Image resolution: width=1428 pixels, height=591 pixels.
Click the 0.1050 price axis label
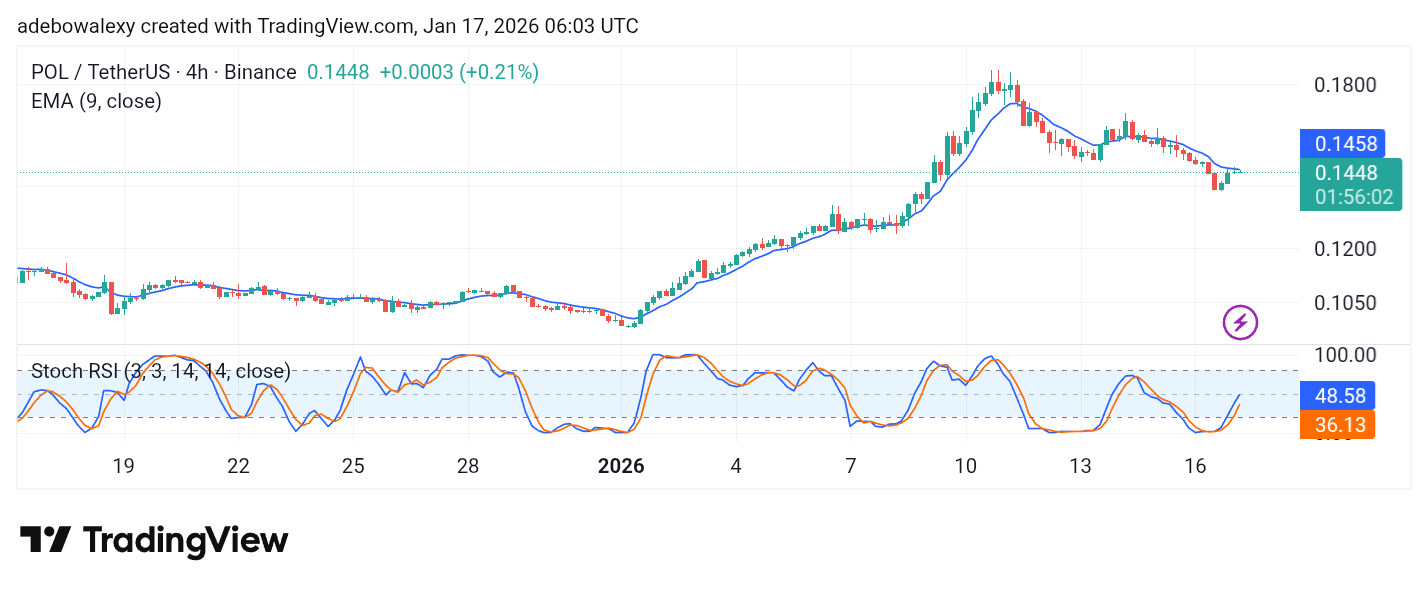point(1345,303)
